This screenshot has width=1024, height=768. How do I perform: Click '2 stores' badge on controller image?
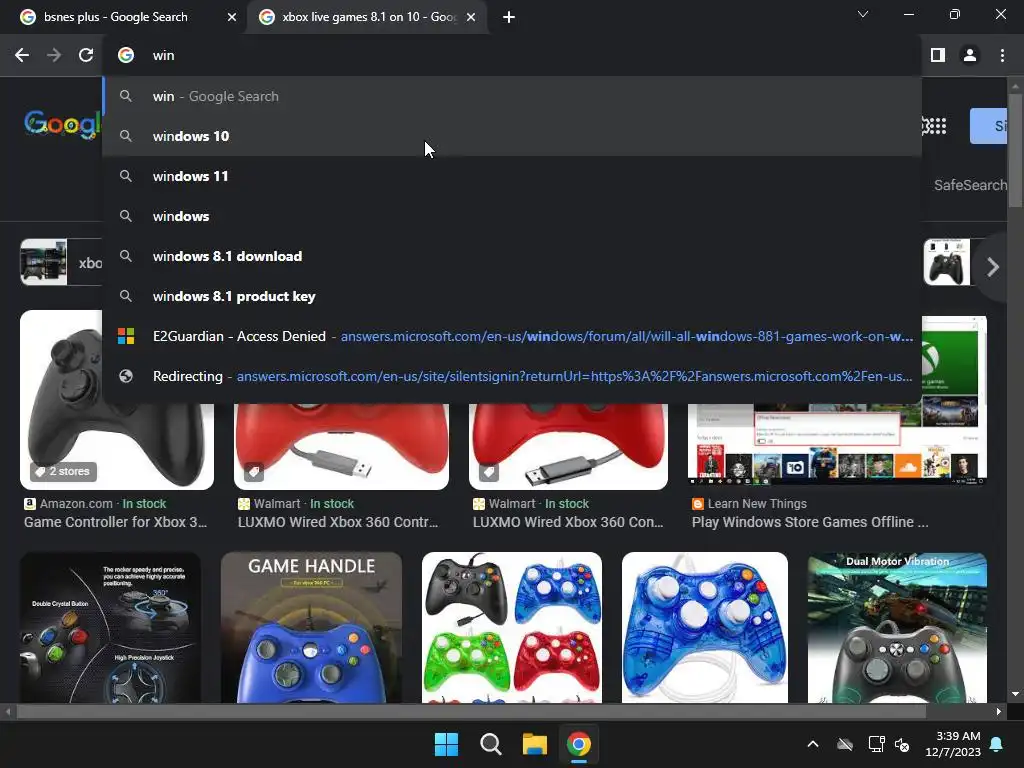[63, 472]
